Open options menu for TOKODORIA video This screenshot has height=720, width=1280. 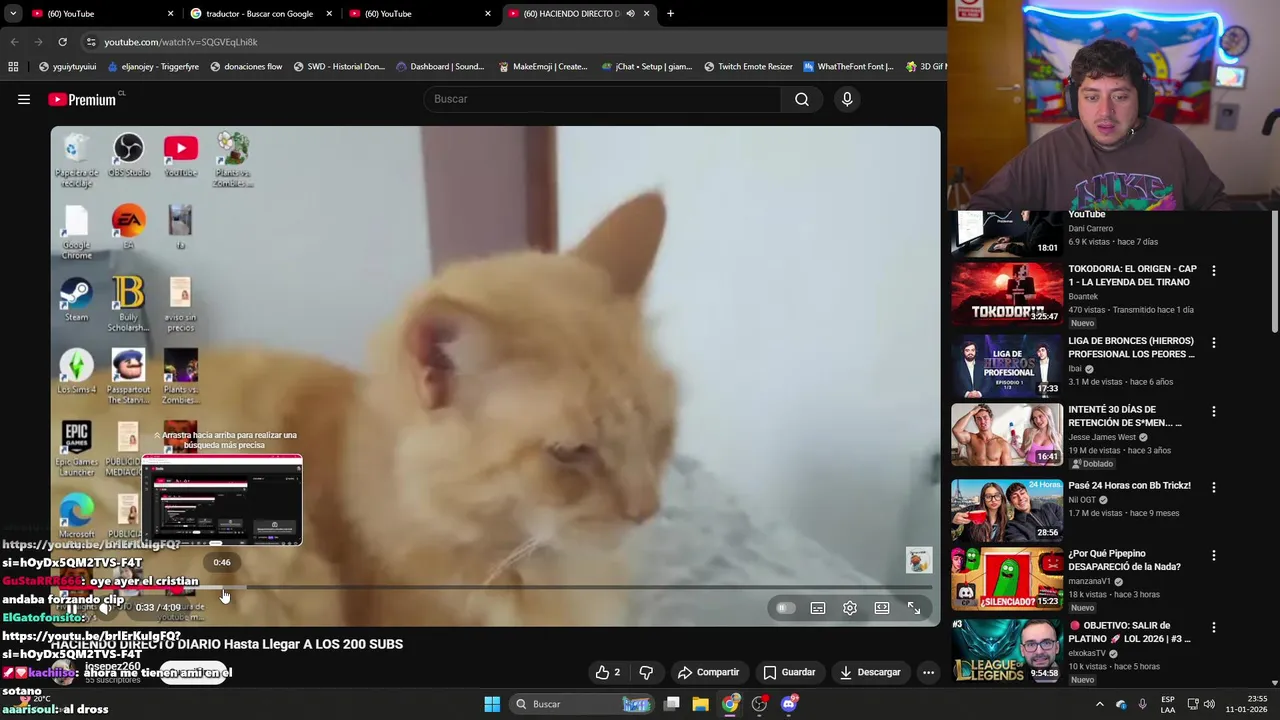[1214, 271]
